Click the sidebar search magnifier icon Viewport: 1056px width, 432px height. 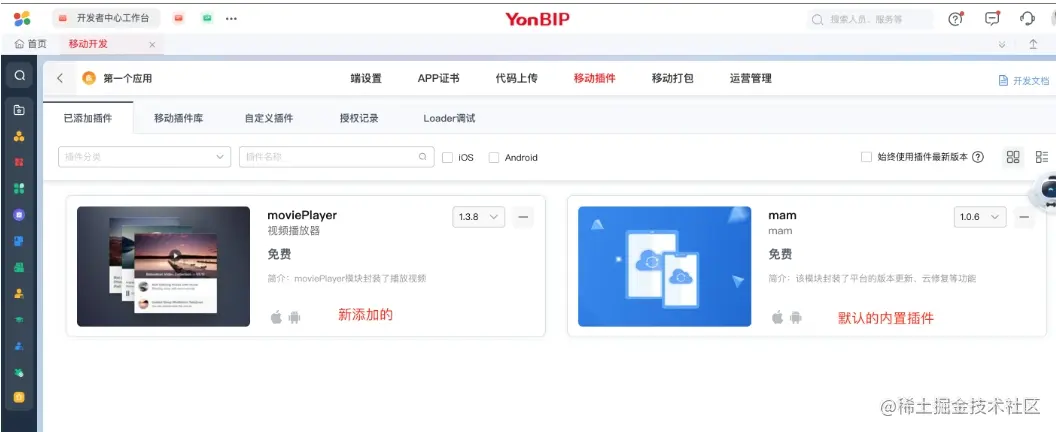pyautogui.click(x=20, y=75)
